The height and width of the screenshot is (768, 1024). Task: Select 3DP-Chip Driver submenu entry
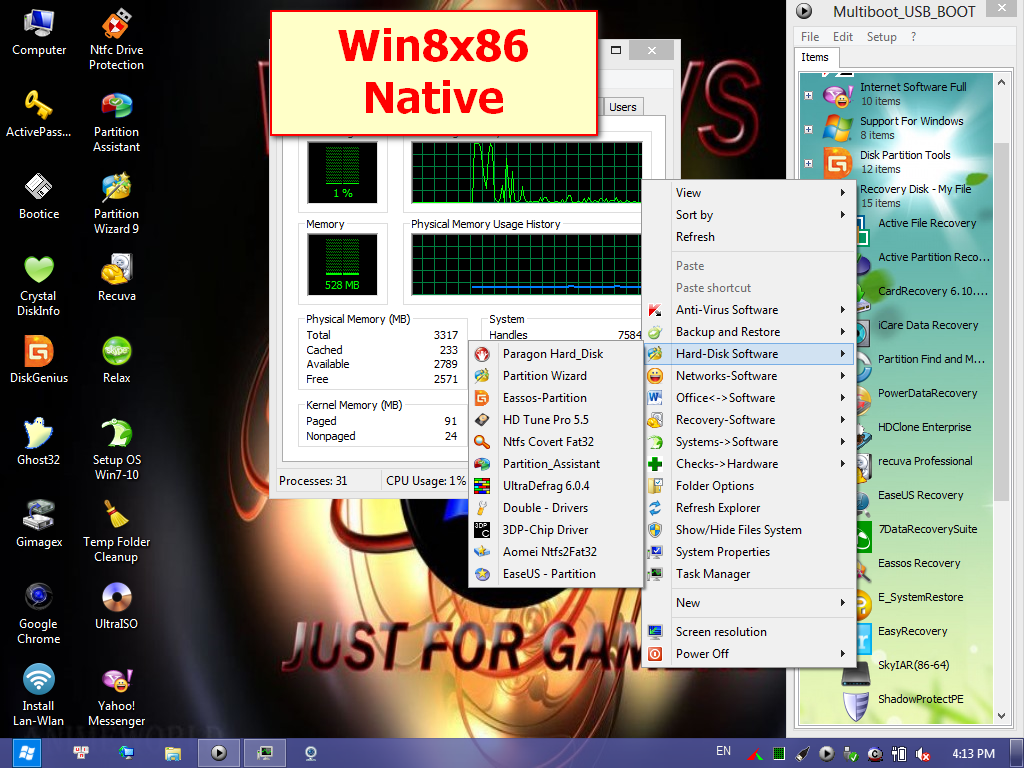point(556,530)
